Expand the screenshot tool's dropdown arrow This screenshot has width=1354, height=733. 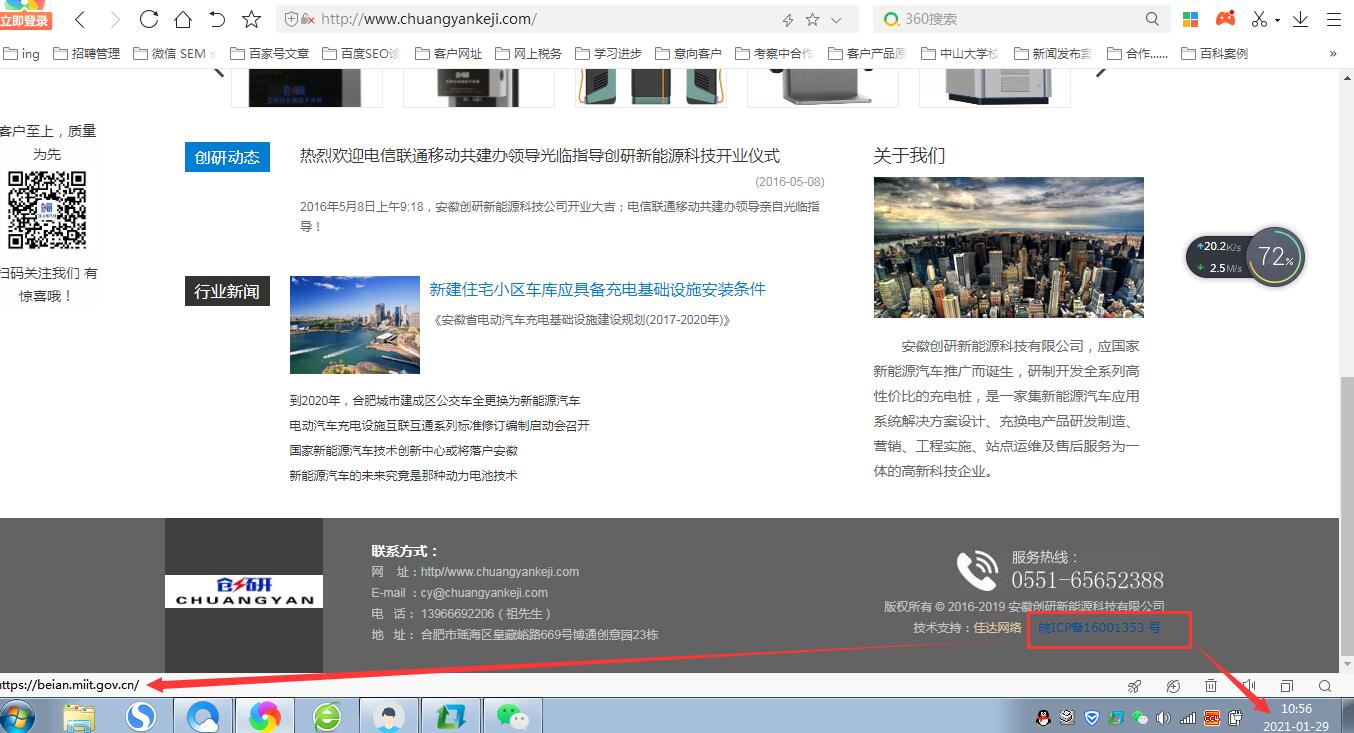(1277, 18)
